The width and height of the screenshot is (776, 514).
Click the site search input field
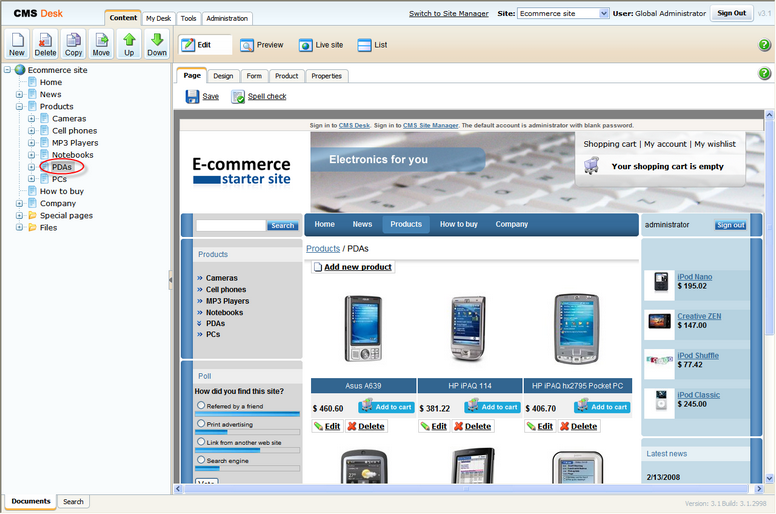point(231,226)
